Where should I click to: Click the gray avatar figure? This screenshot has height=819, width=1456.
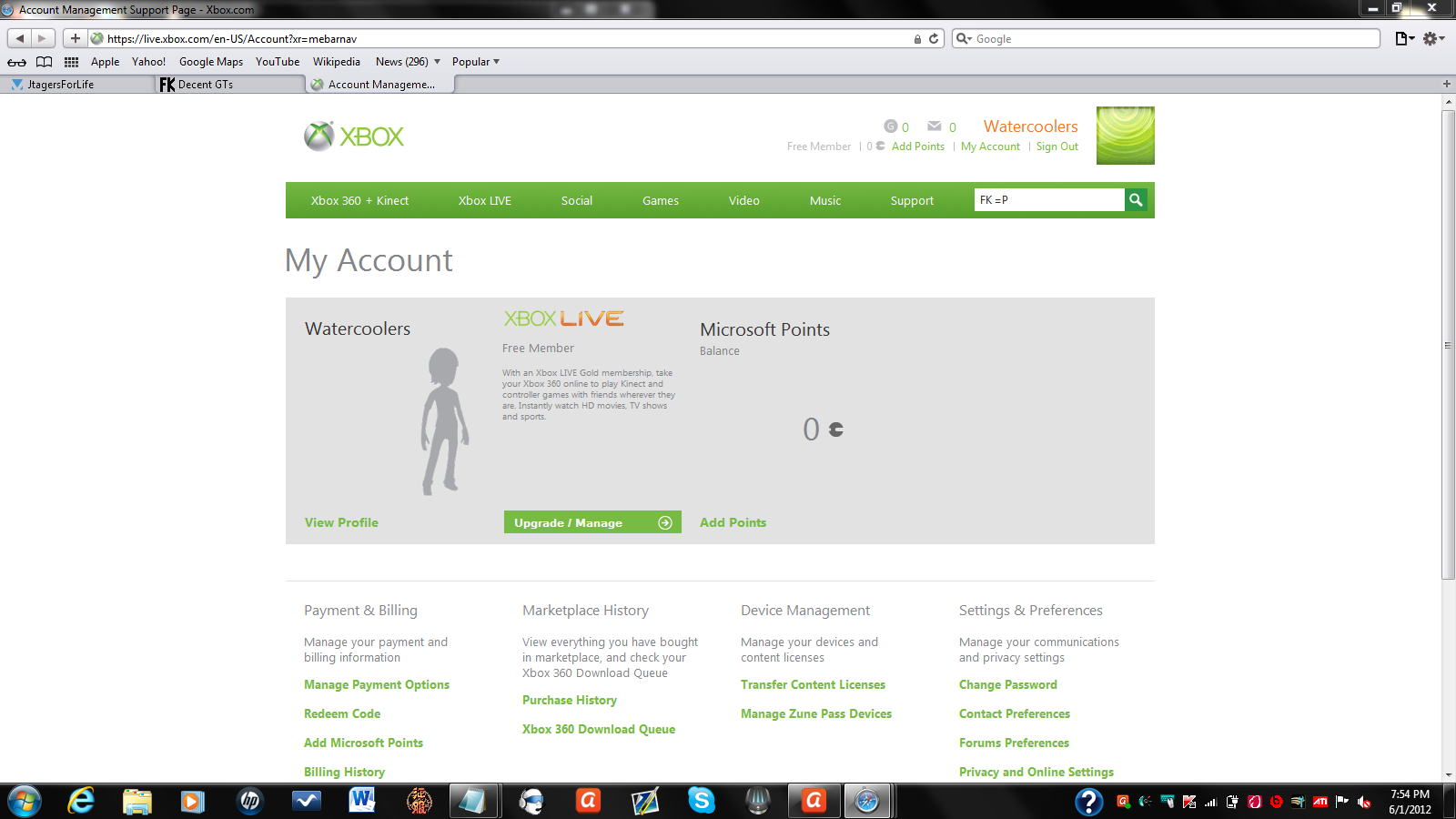coord(445,420)
